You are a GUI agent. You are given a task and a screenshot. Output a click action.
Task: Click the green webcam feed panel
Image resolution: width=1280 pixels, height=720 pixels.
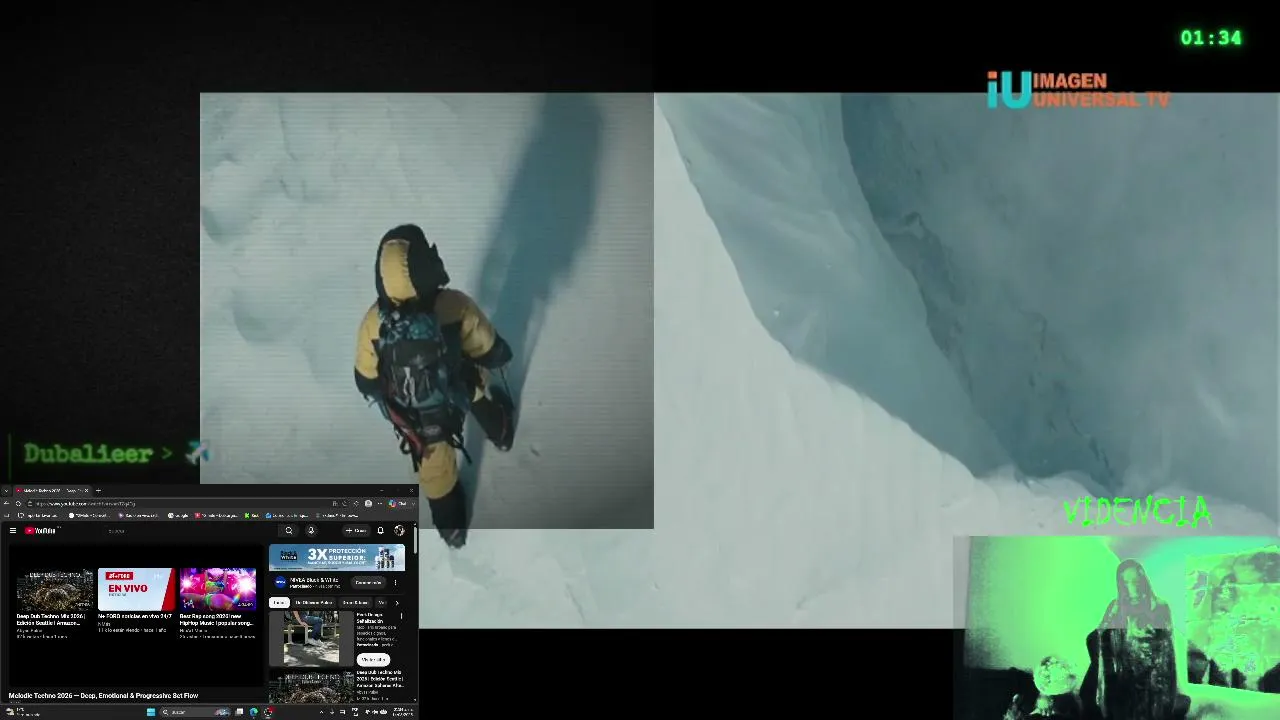[1117, 628]
